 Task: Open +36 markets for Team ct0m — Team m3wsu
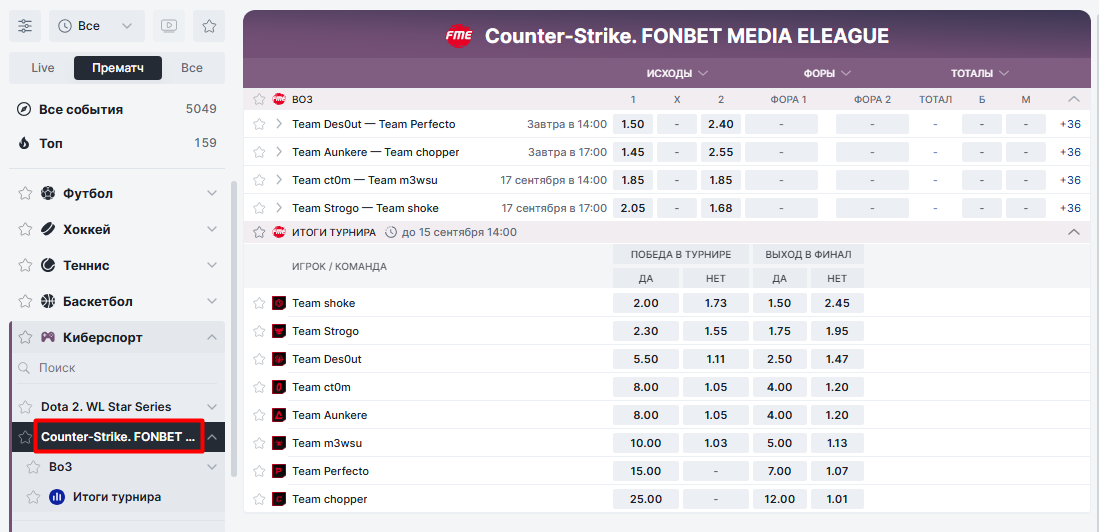click(x=1070, y=180)
